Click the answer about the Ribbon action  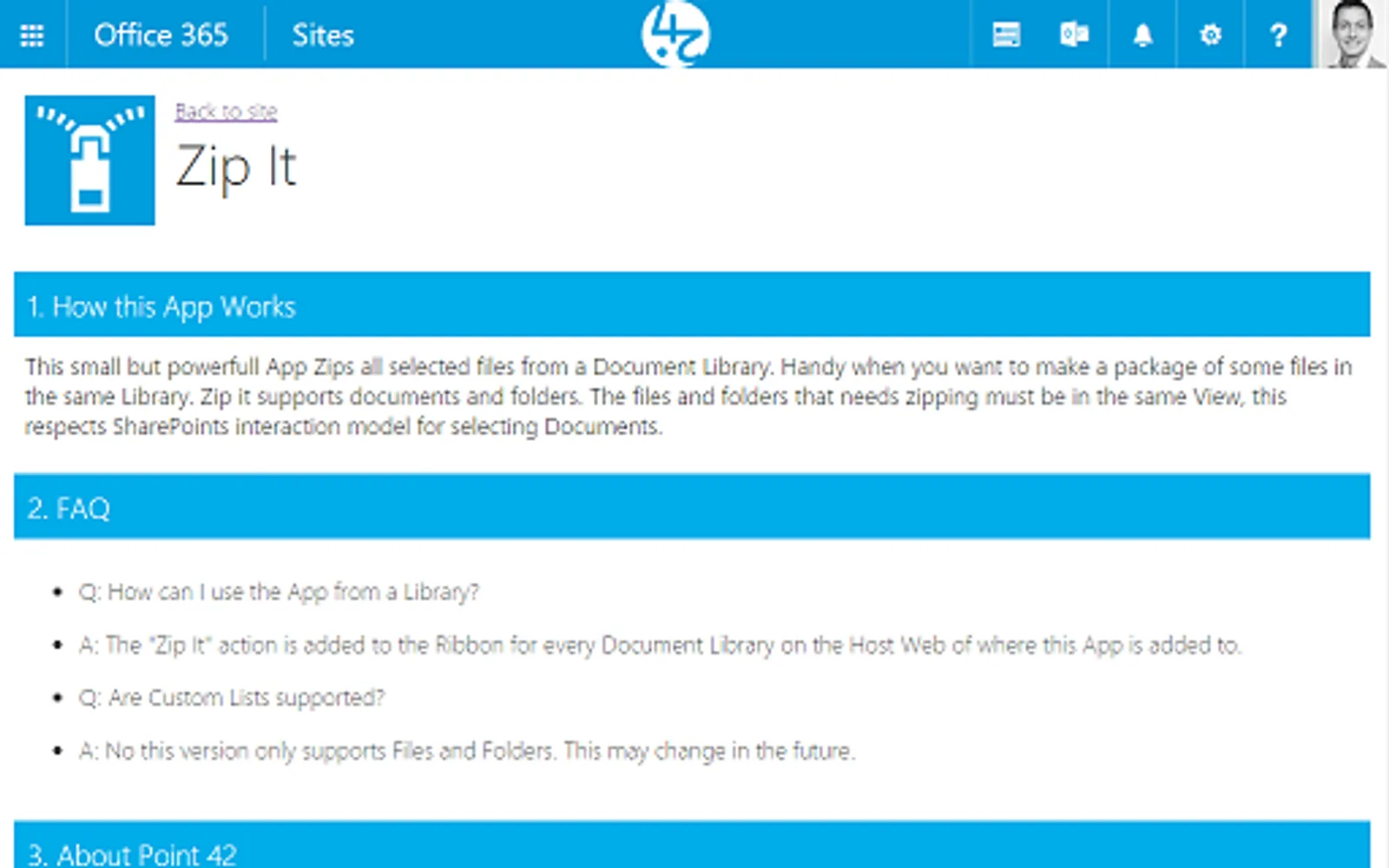pos(660,645)
